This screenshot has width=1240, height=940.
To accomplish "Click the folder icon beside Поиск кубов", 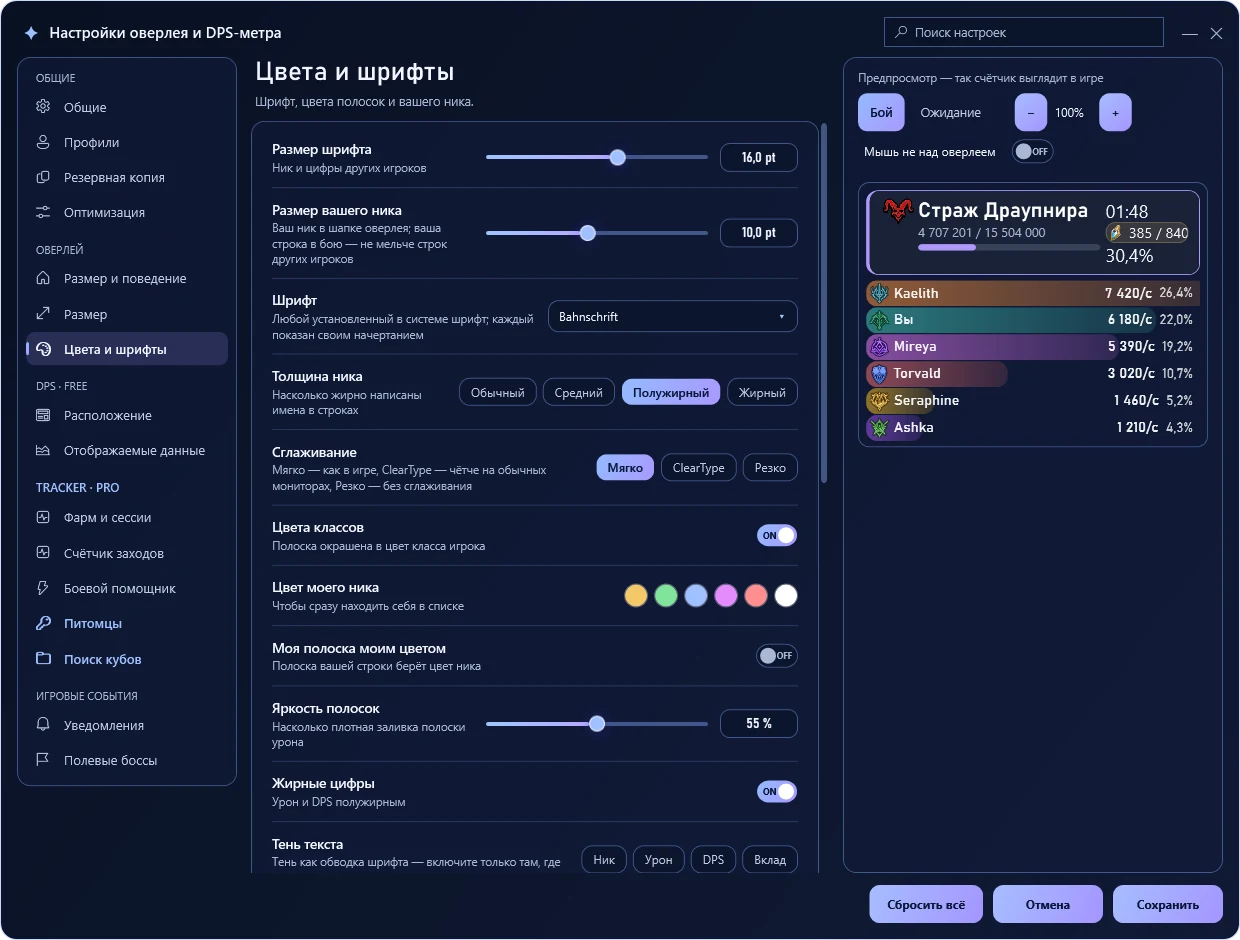I will (x=43, y=659).
